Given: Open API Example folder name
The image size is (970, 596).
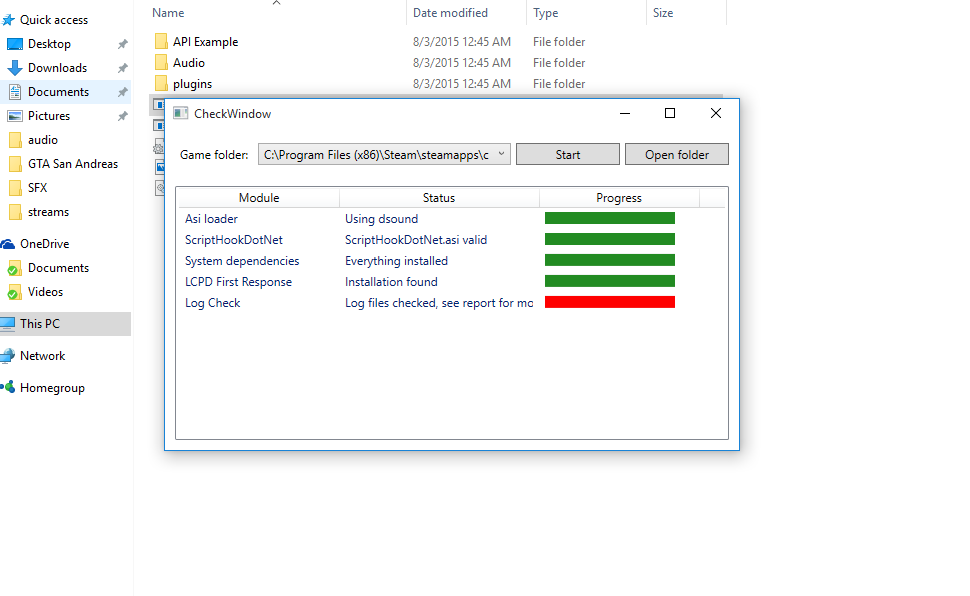Looking at the screenshot, I should point(205,41).
